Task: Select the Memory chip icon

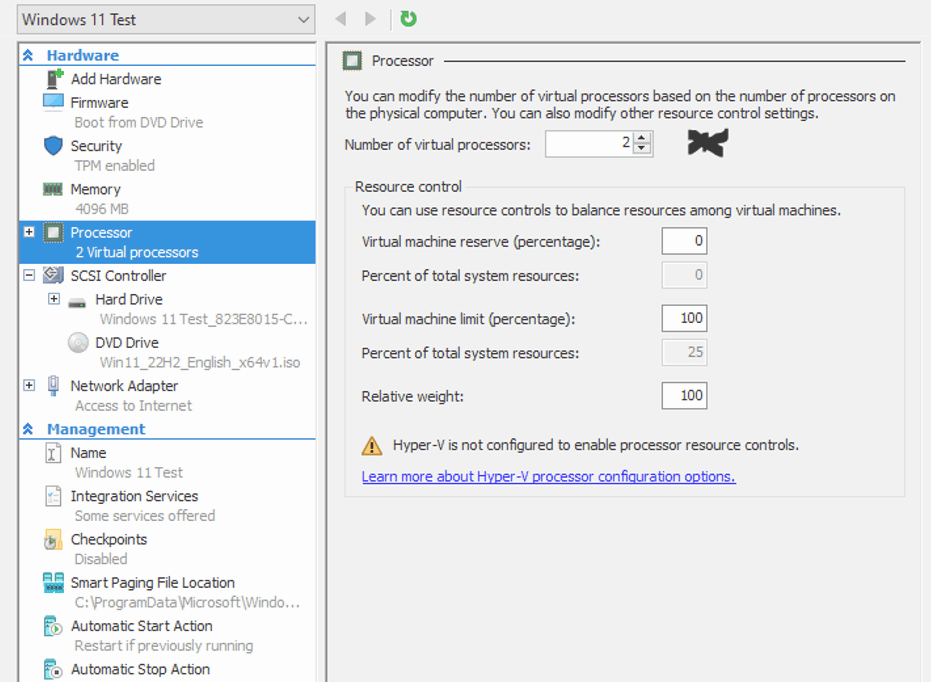Action: pos(54,189)
